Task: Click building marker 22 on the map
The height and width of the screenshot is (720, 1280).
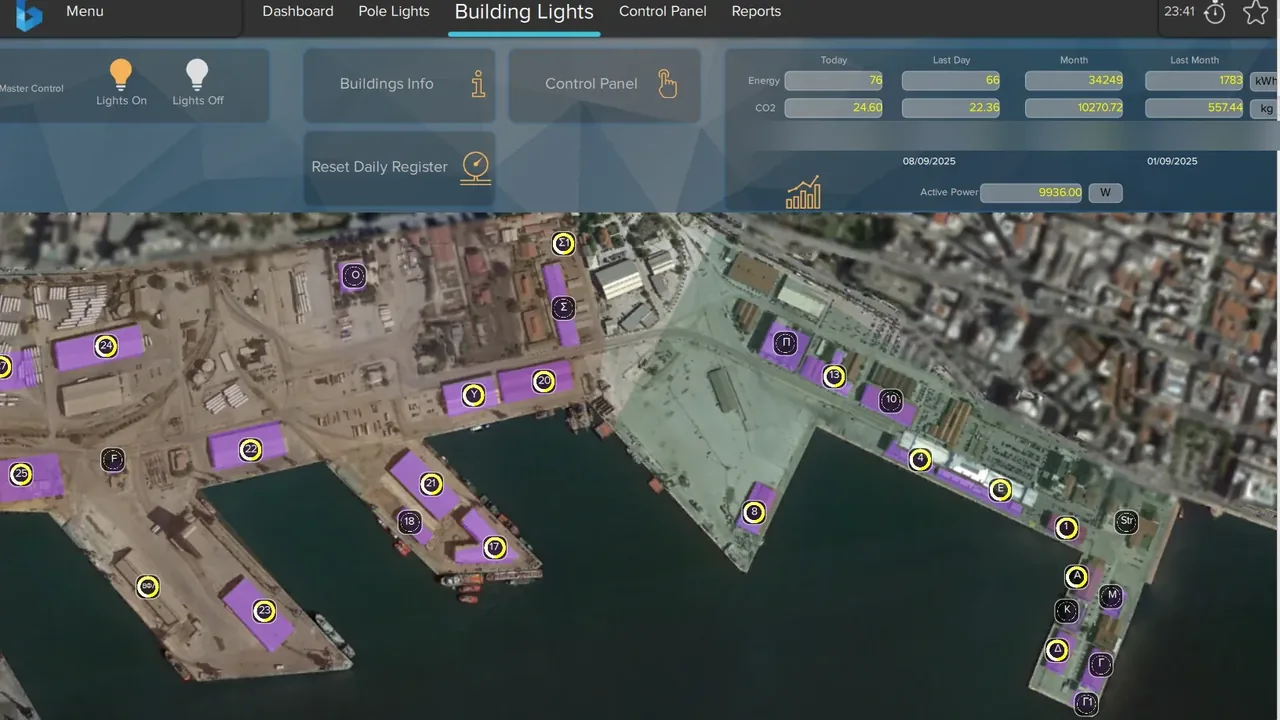Action: [x=251, y=450]
